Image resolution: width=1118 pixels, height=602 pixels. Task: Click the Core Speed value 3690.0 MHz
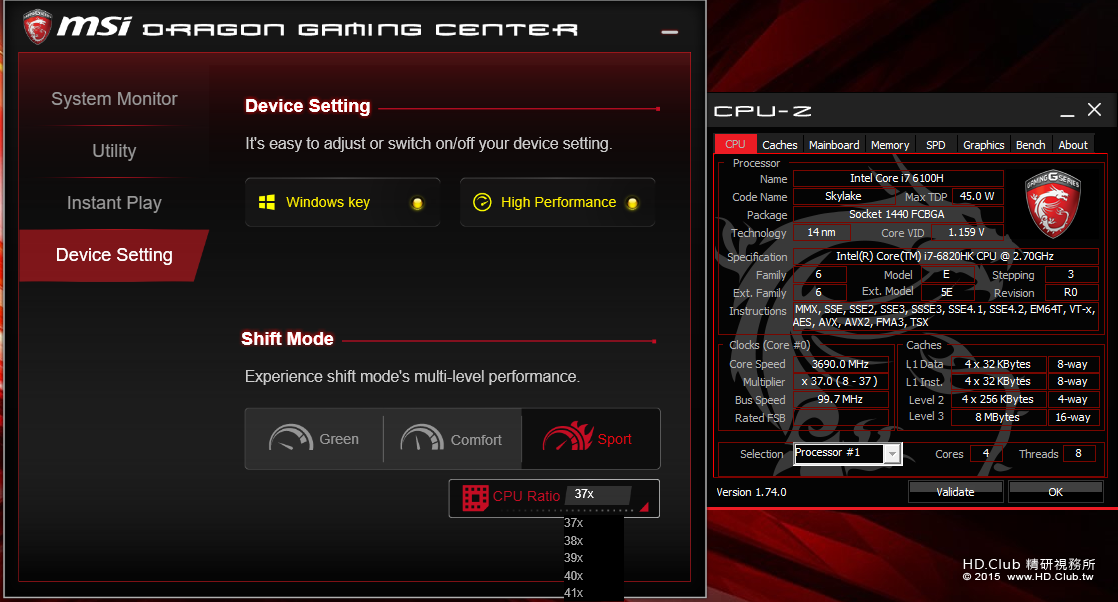(x=841, y=364)
